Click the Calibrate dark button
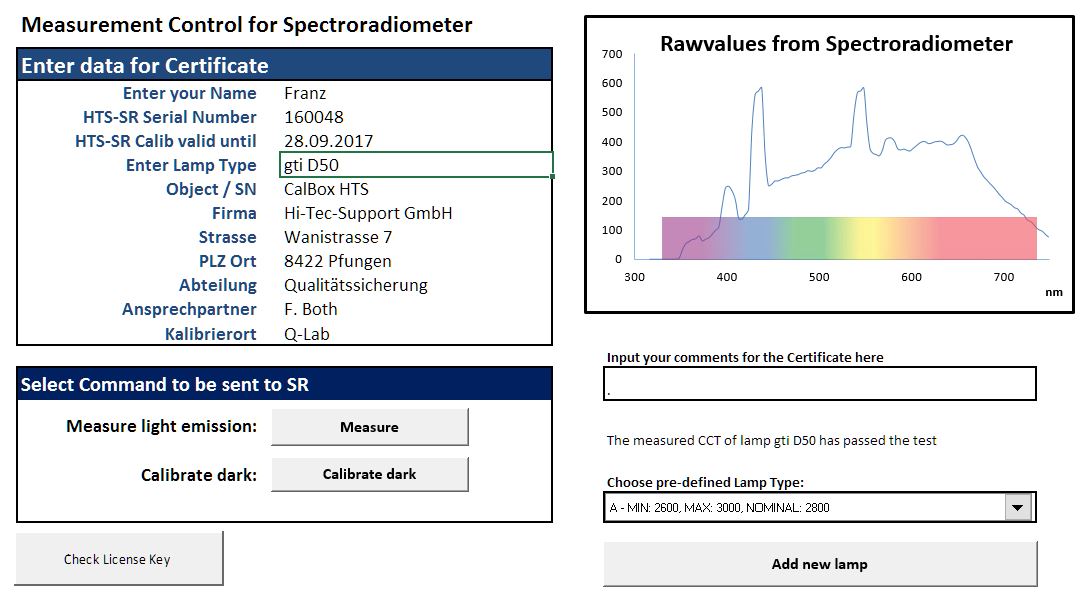The image size is (1083, 605). (368, 475)
